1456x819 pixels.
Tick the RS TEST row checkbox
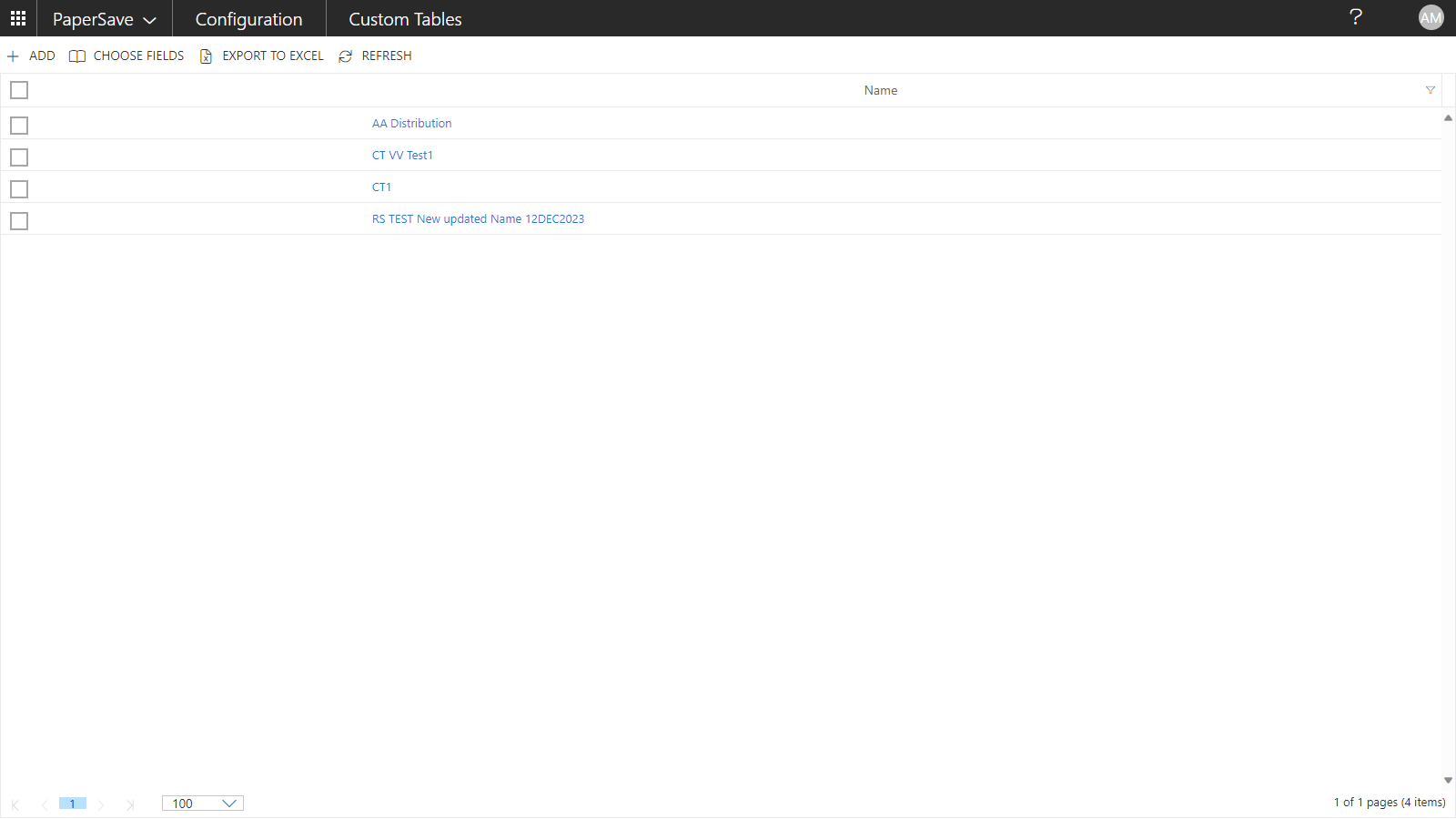coord(19,221)
